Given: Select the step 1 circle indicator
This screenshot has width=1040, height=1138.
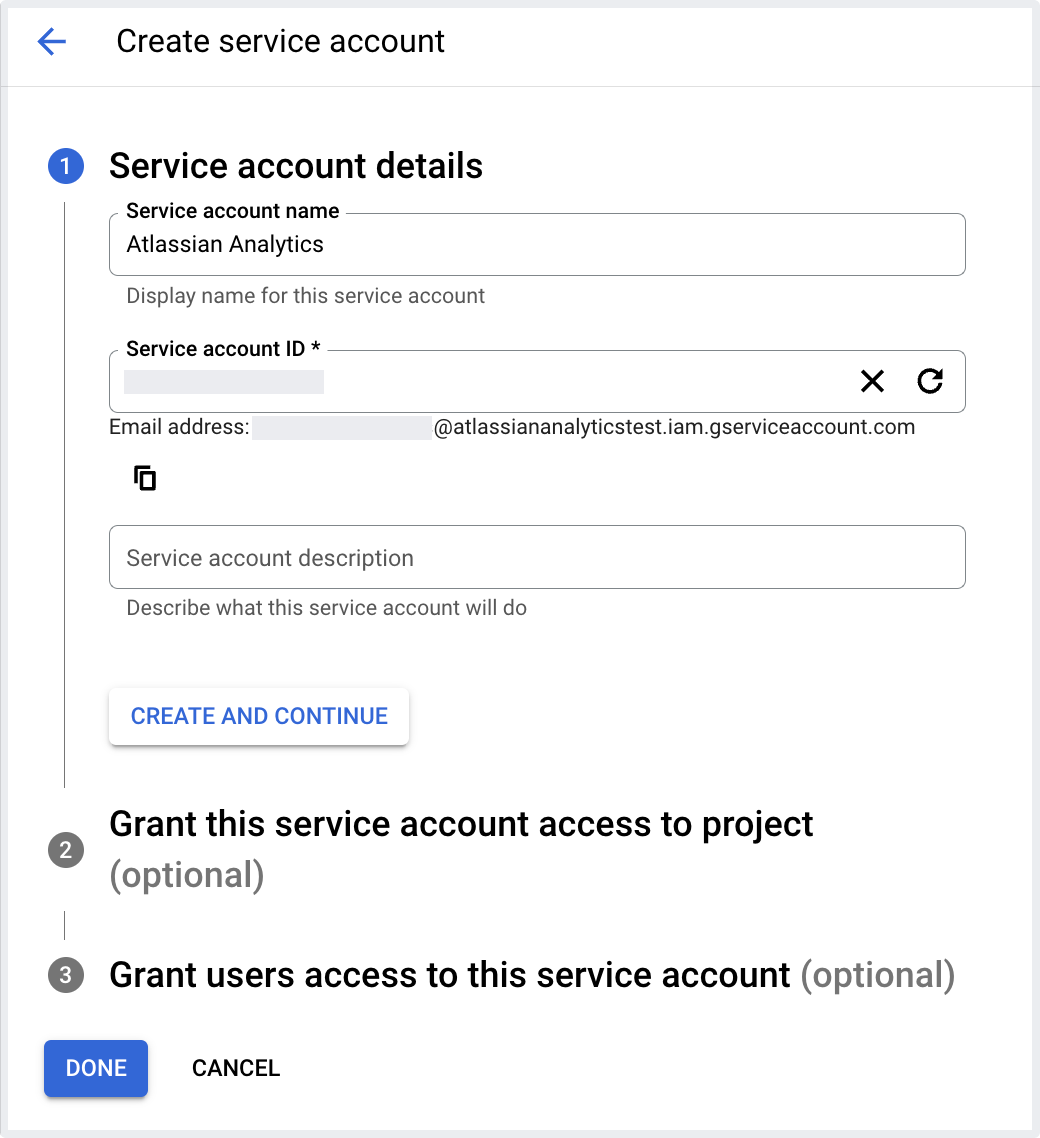Looking at the screenshot, I should pyautogui.click(x=66, y=166).
